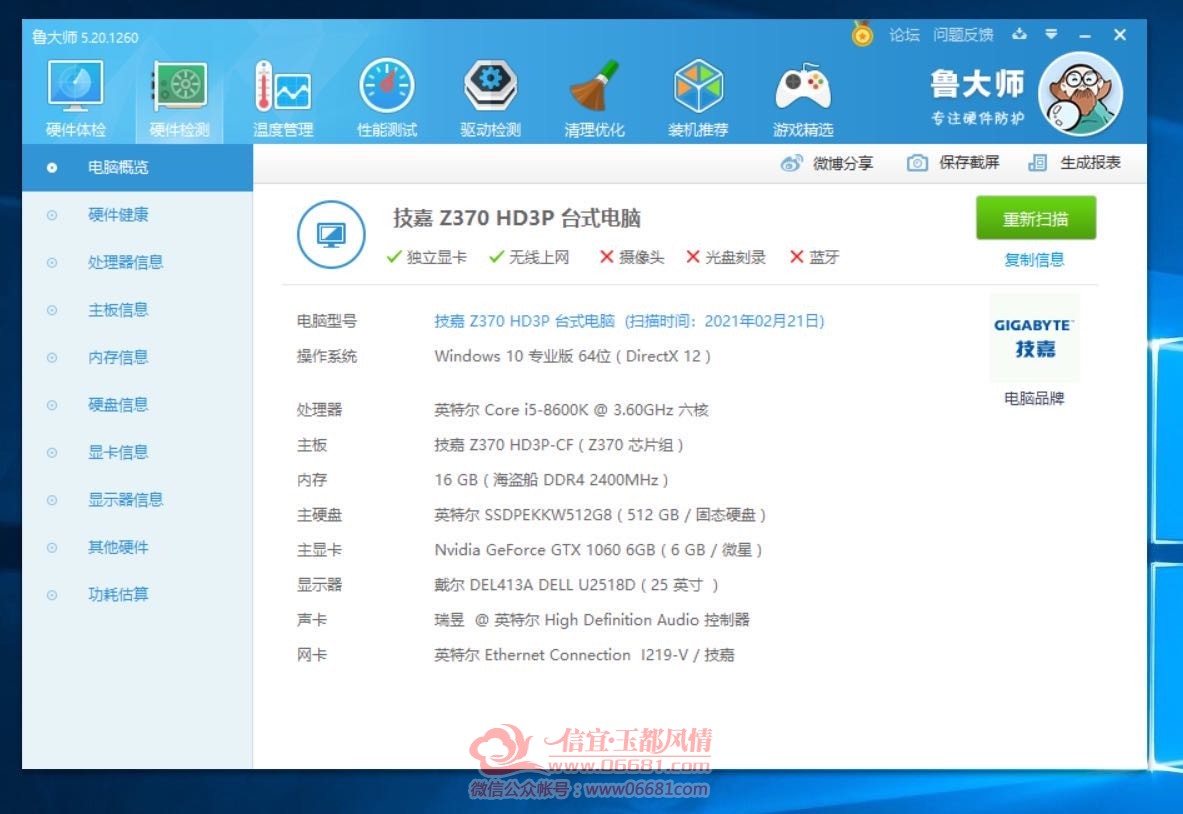Click the 16 GB DDR4 2400MHz memory text

click(x=551, y=480)
